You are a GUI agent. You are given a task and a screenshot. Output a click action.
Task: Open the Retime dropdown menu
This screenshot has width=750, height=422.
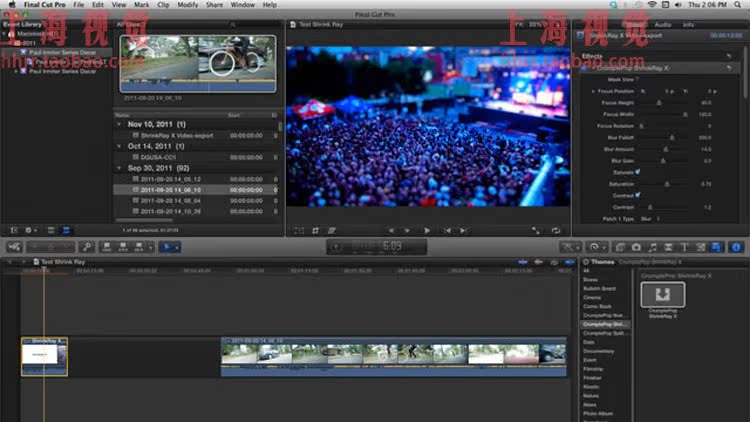pos(597,247)
